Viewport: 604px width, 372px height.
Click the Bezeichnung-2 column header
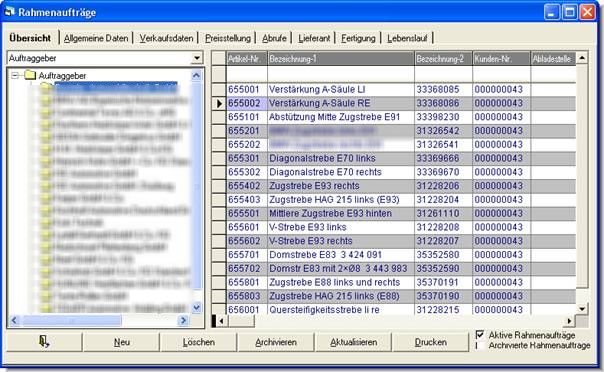[443, 59]
